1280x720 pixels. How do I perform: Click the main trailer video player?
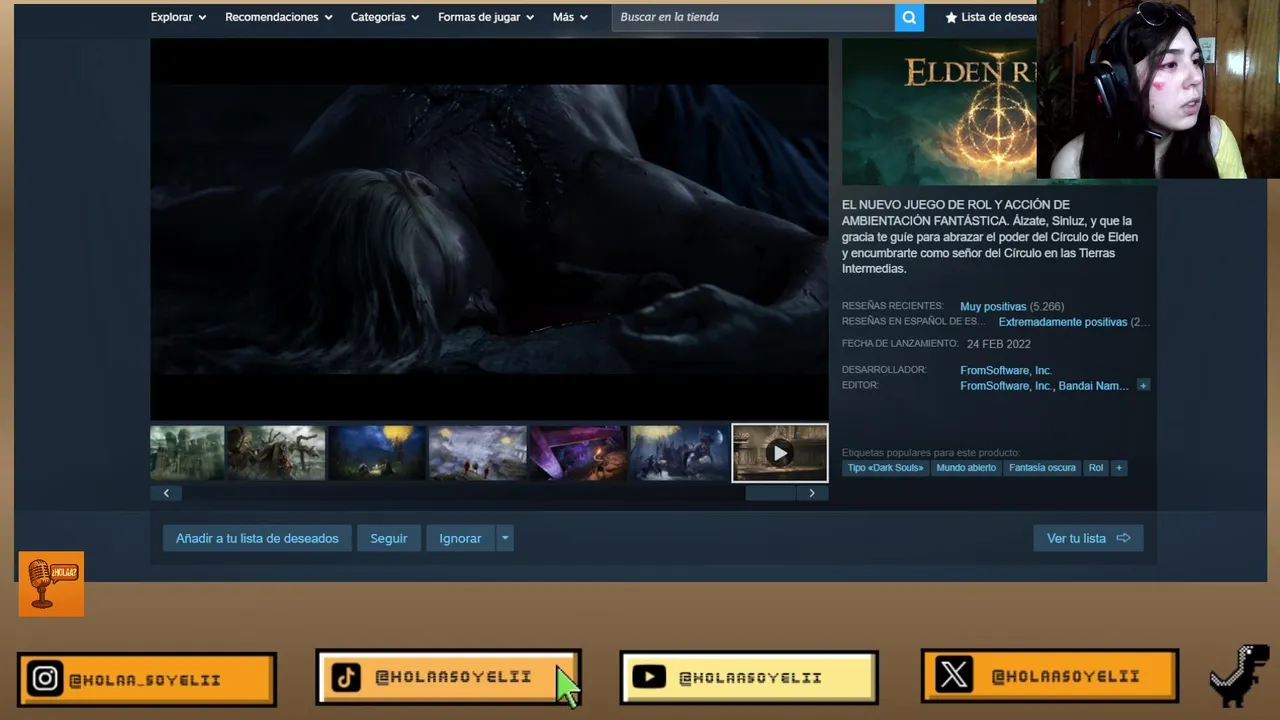click(x=489, y=229)
